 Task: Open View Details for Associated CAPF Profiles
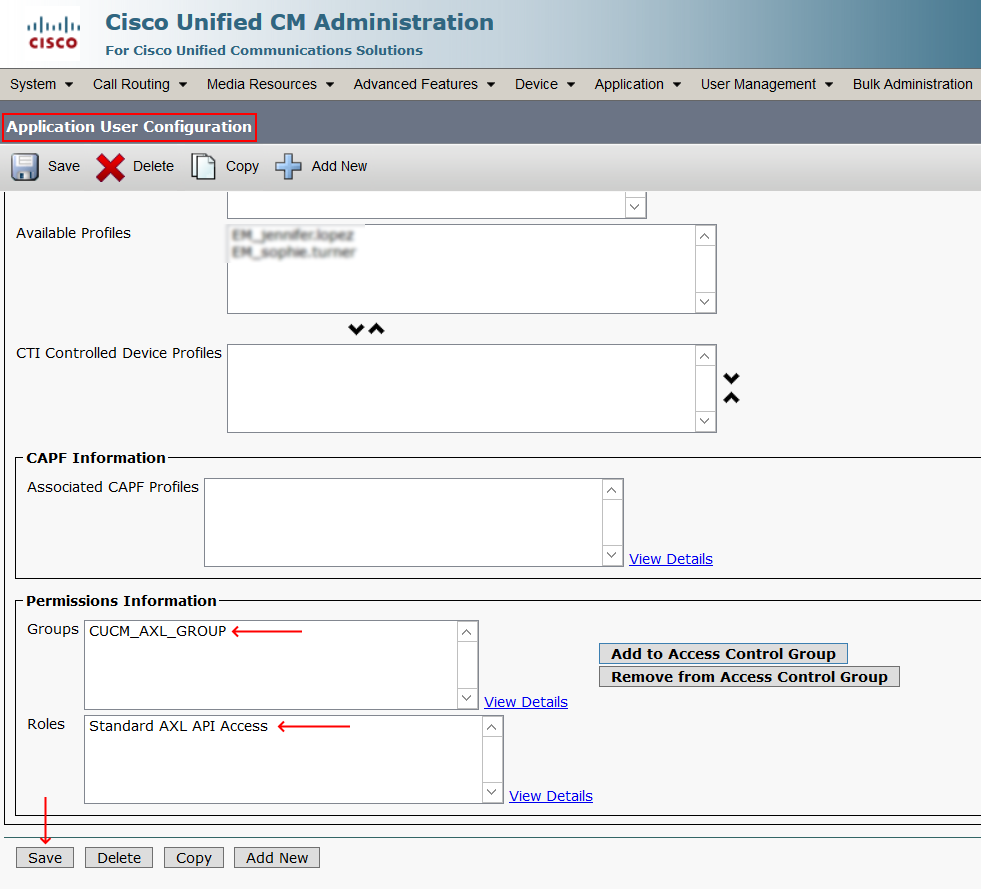670,559
